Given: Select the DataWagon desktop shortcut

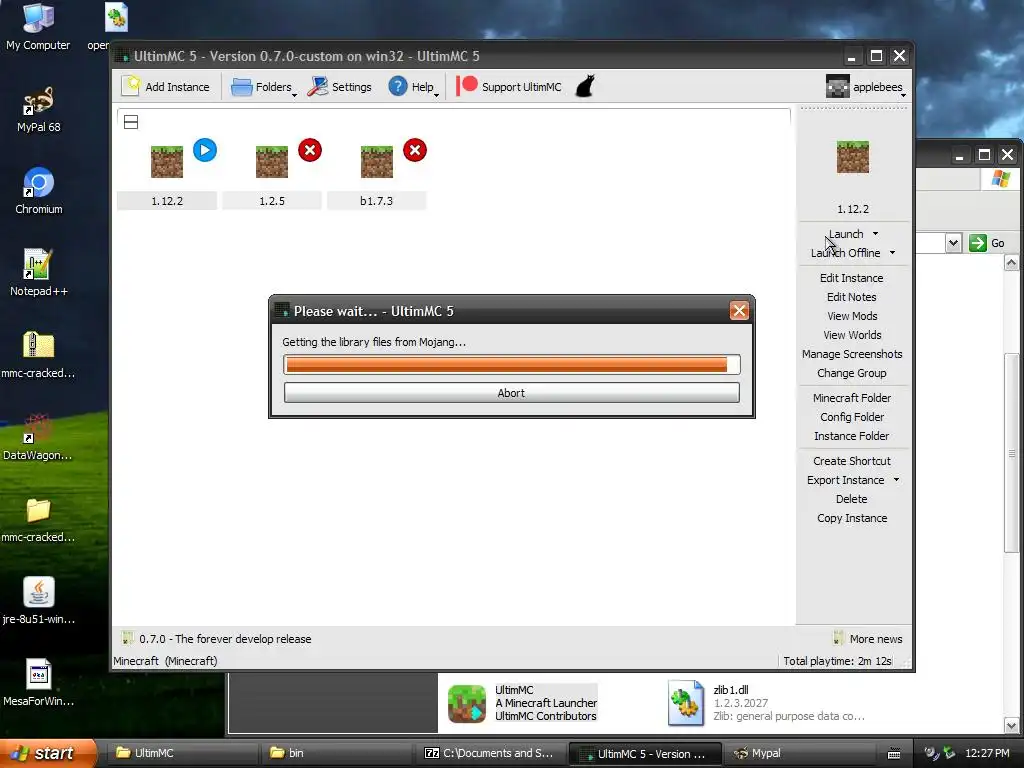Looking at the screenshot, I should tap(38, 437).
